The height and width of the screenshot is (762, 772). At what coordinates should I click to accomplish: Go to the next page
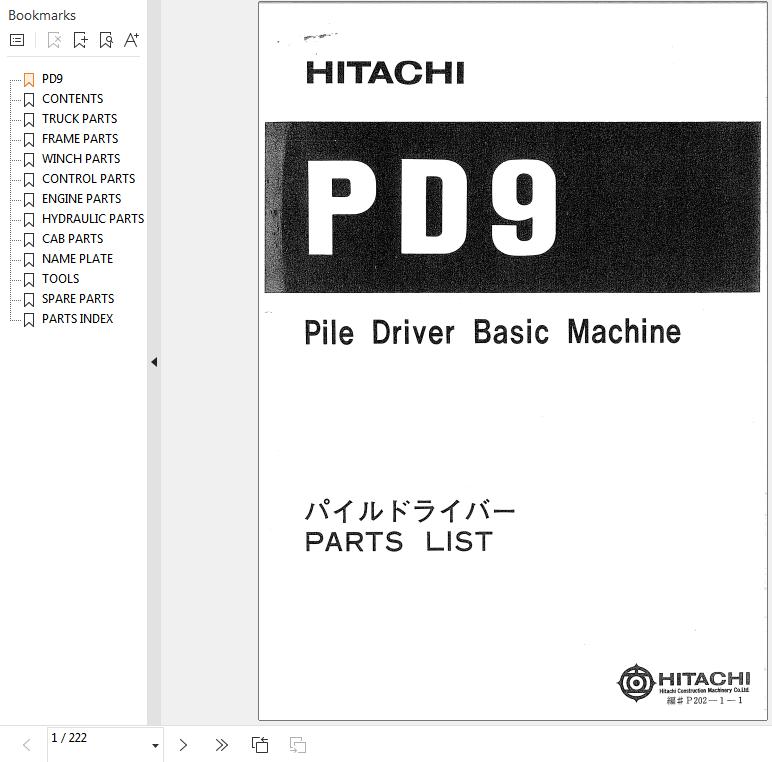click(183, 745)
